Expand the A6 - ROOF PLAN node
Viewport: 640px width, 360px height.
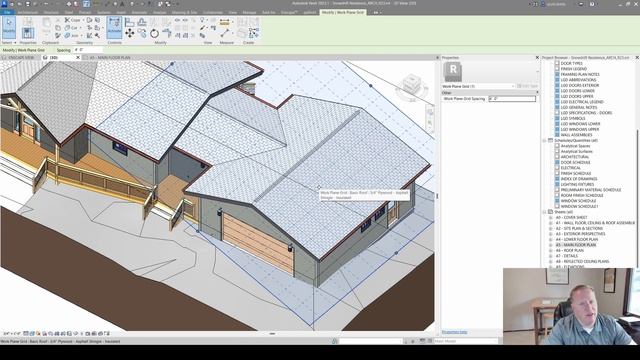click(551, 250)
